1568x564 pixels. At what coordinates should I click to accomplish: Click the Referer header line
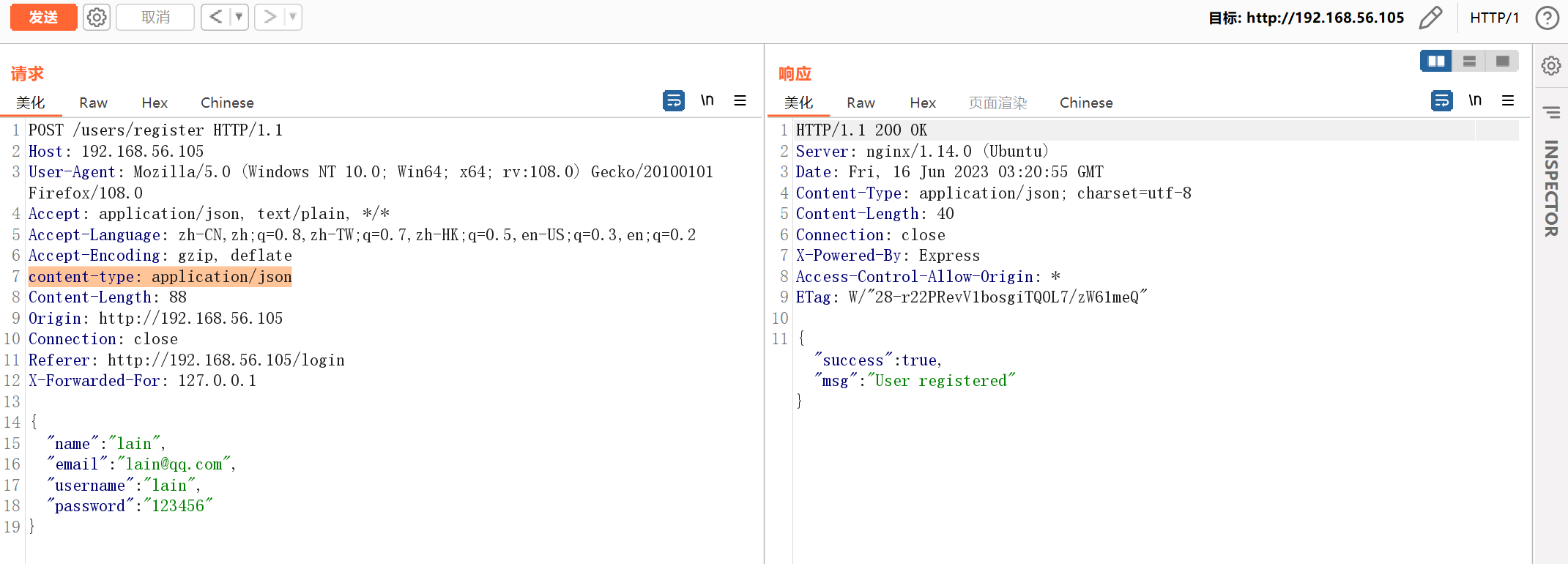[x=187, y=360]
